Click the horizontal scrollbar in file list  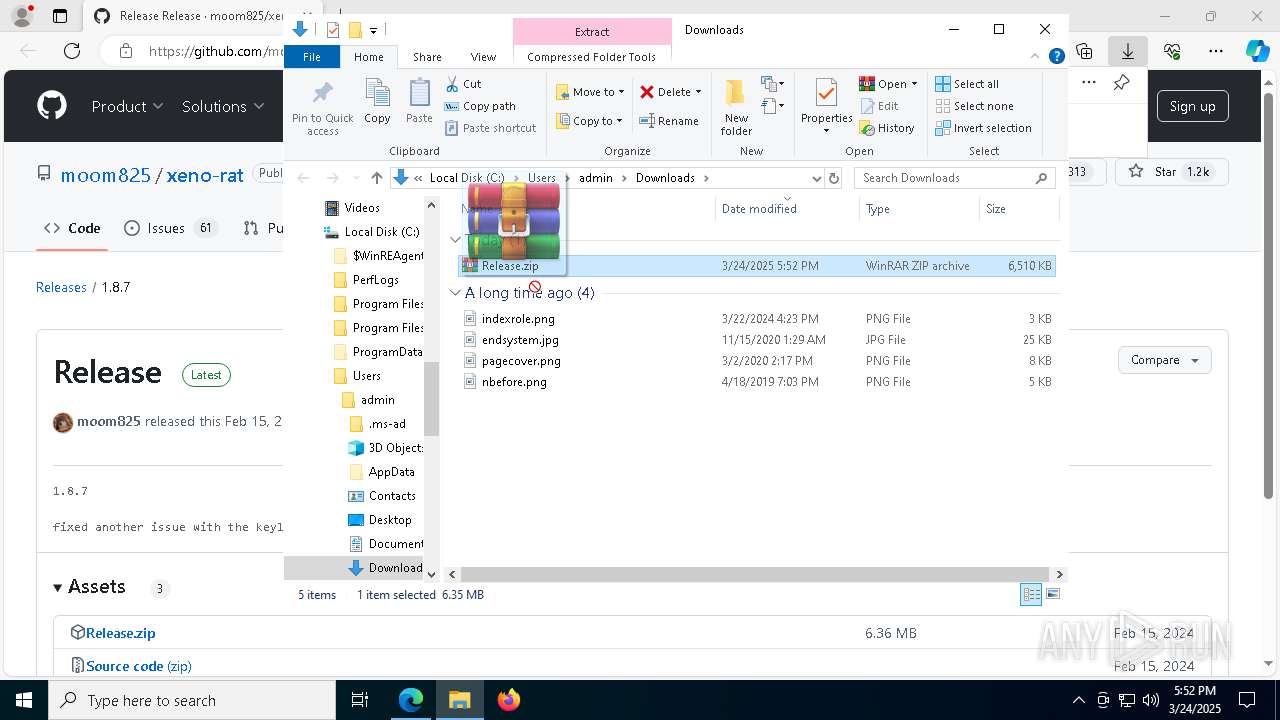click(754, 574)
